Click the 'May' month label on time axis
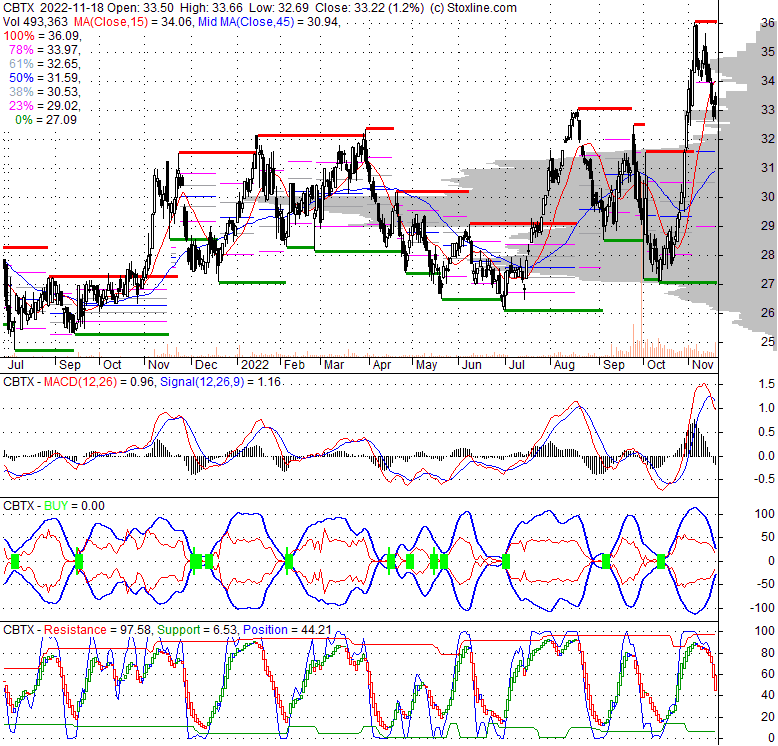Viewport: 778px width, 746px height. click(426, 365)
